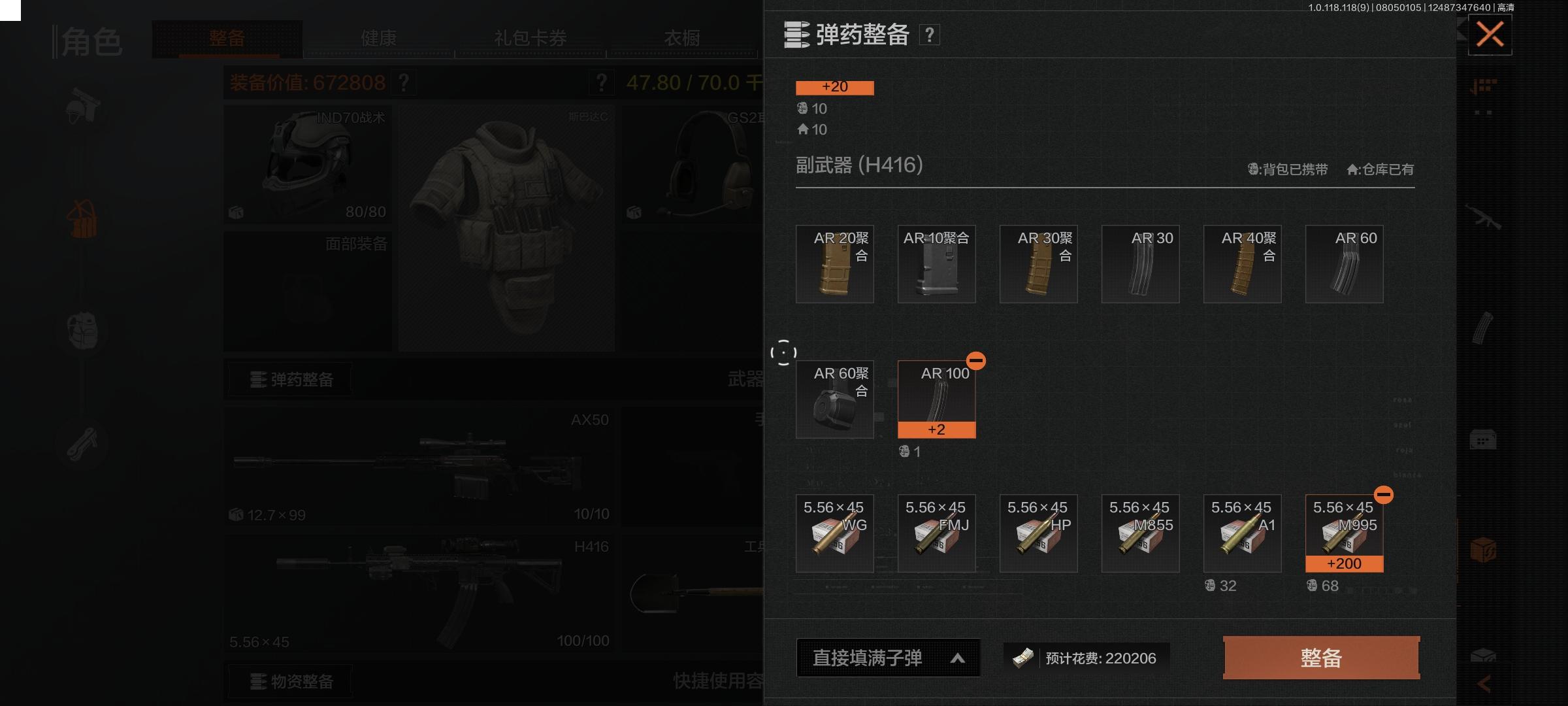Switch to the 健康 tab
Image resolution: width=1568 pixels, height=706 pixels.
(379, 39)
